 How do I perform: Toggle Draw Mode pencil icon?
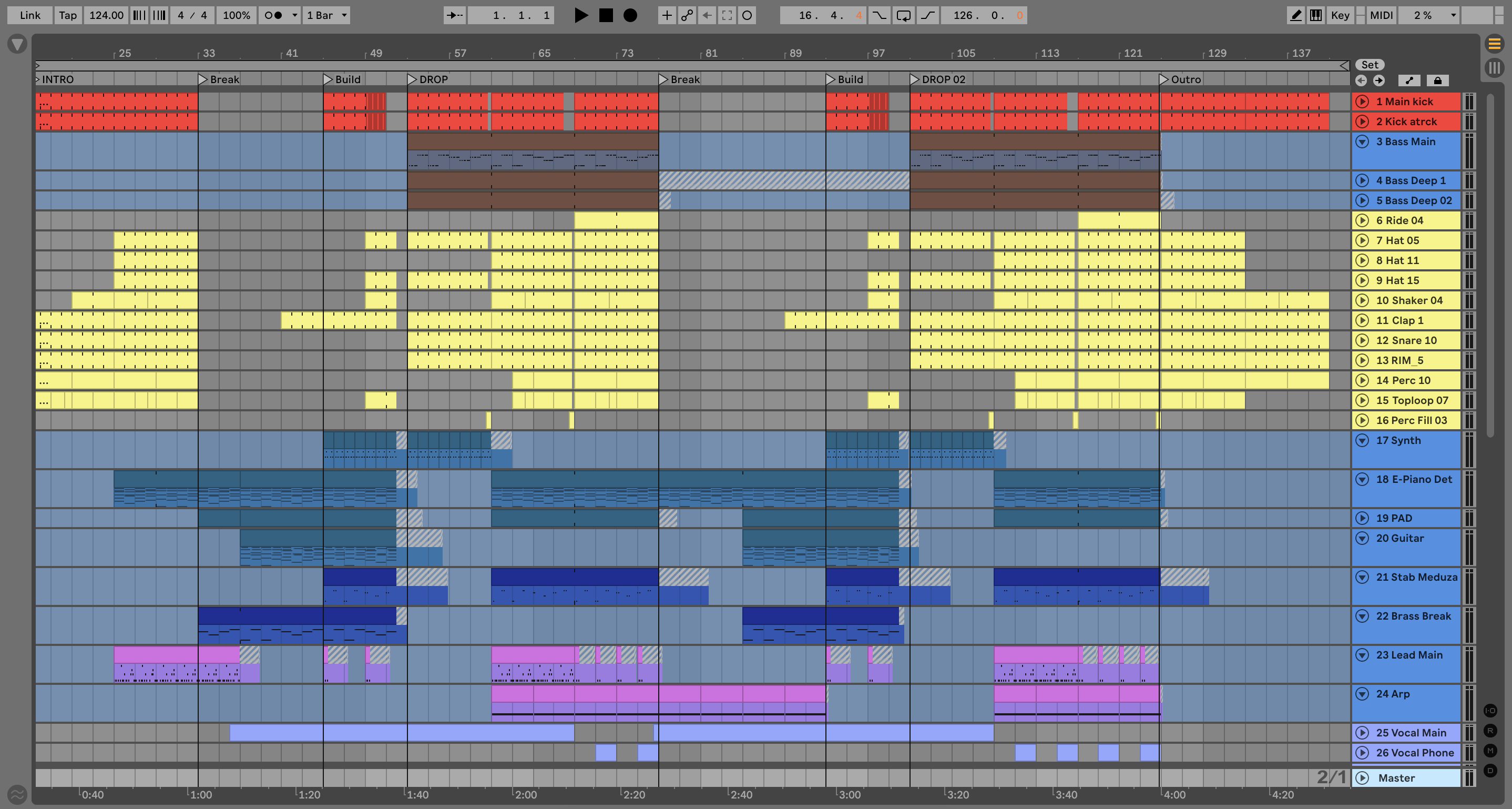1295,15
